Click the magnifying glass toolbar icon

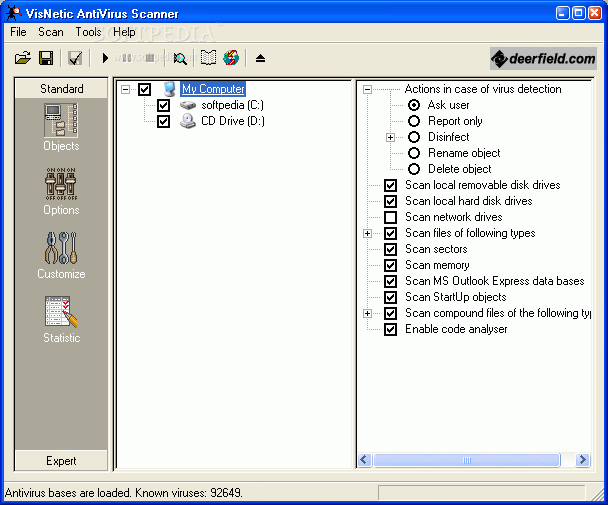click(x=180, y=58)
